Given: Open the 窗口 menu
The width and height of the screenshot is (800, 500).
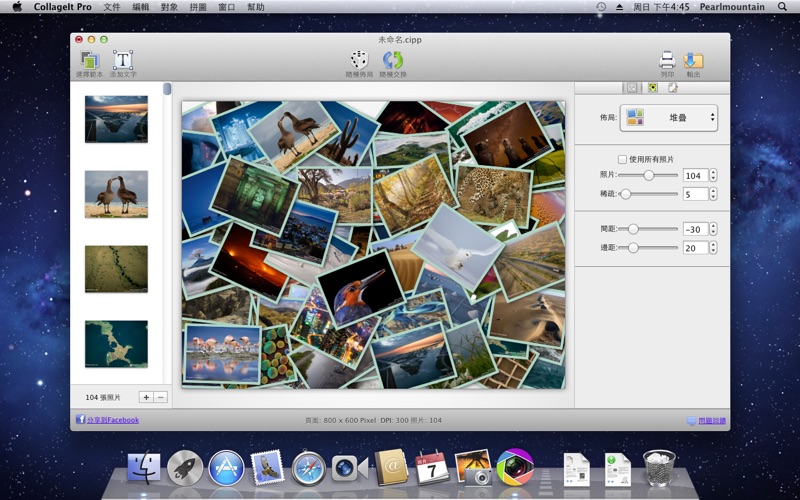Looking at the screenshot, I should [227, 7].
